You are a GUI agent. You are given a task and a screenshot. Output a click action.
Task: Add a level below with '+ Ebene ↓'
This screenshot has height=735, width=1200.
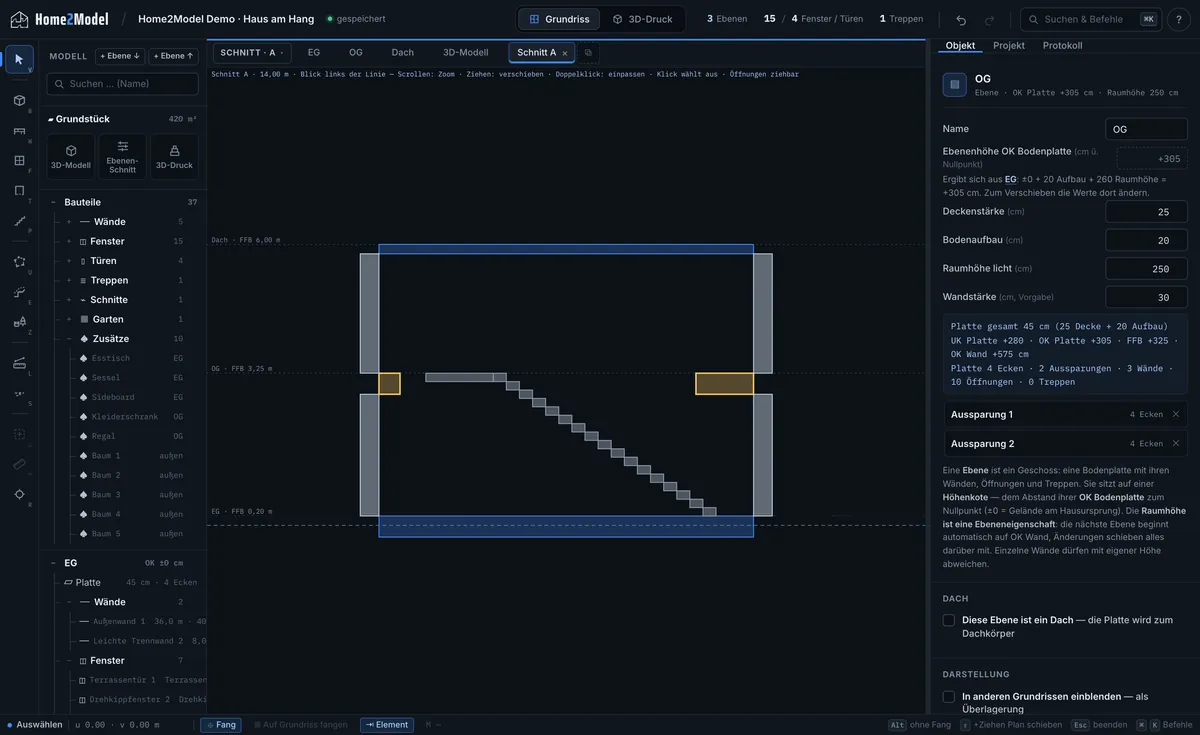(120, 56)
